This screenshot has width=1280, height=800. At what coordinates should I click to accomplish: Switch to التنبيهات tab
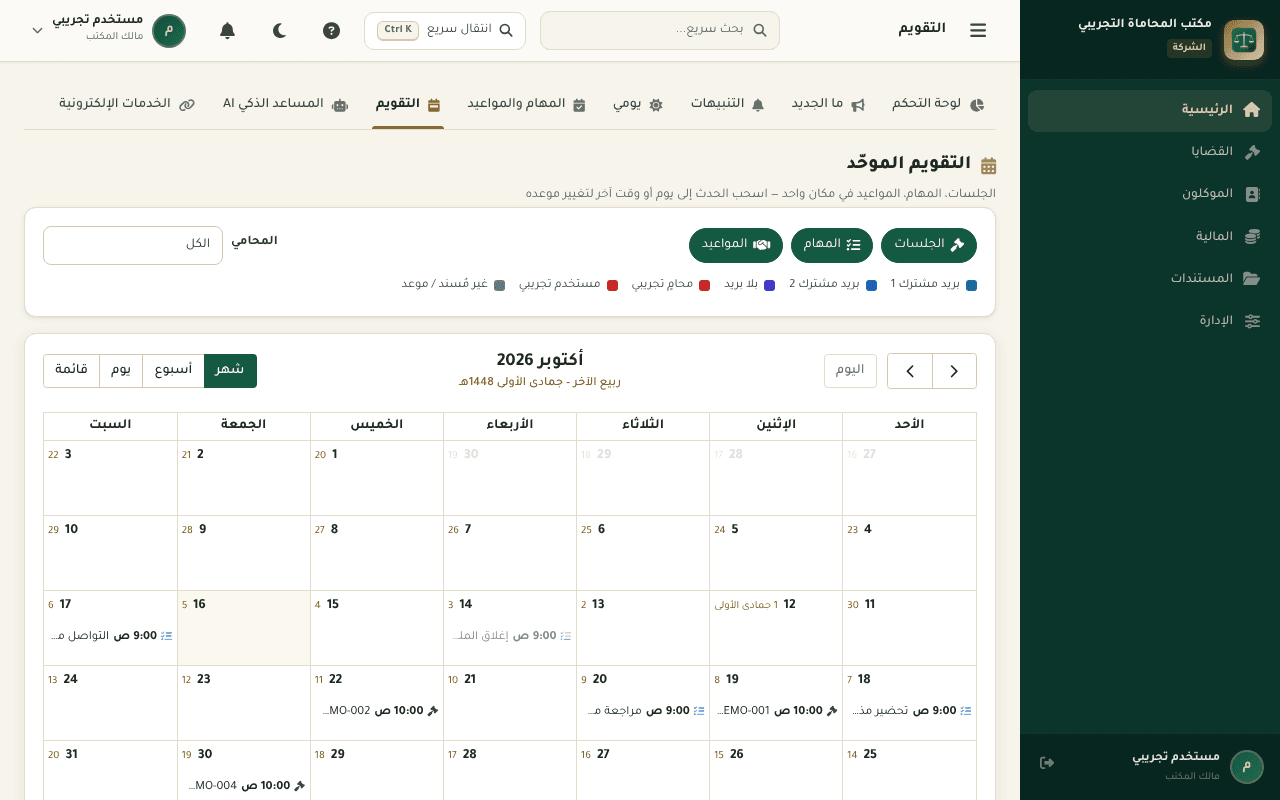(728, 104)
